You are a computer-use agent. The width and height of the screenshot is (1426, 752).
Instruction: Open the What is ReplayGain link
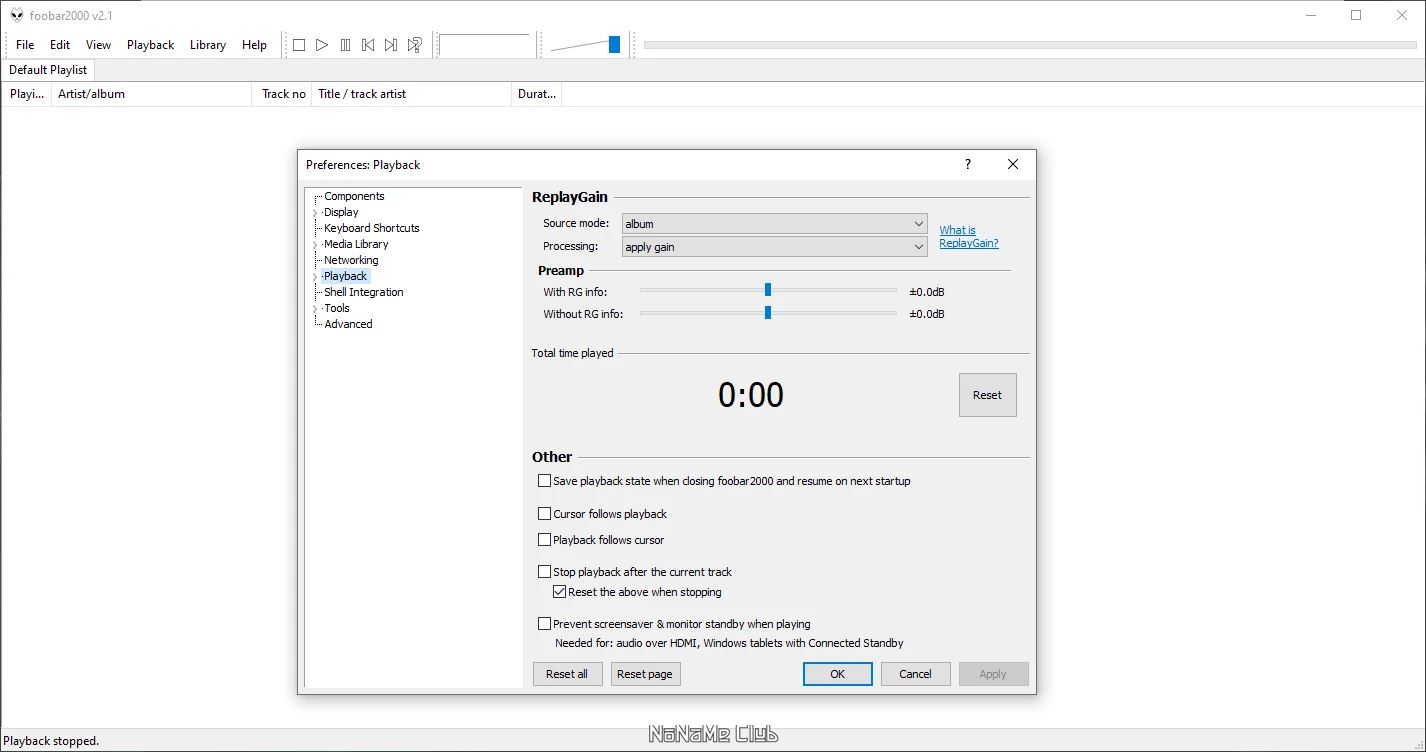coord(968,236)
